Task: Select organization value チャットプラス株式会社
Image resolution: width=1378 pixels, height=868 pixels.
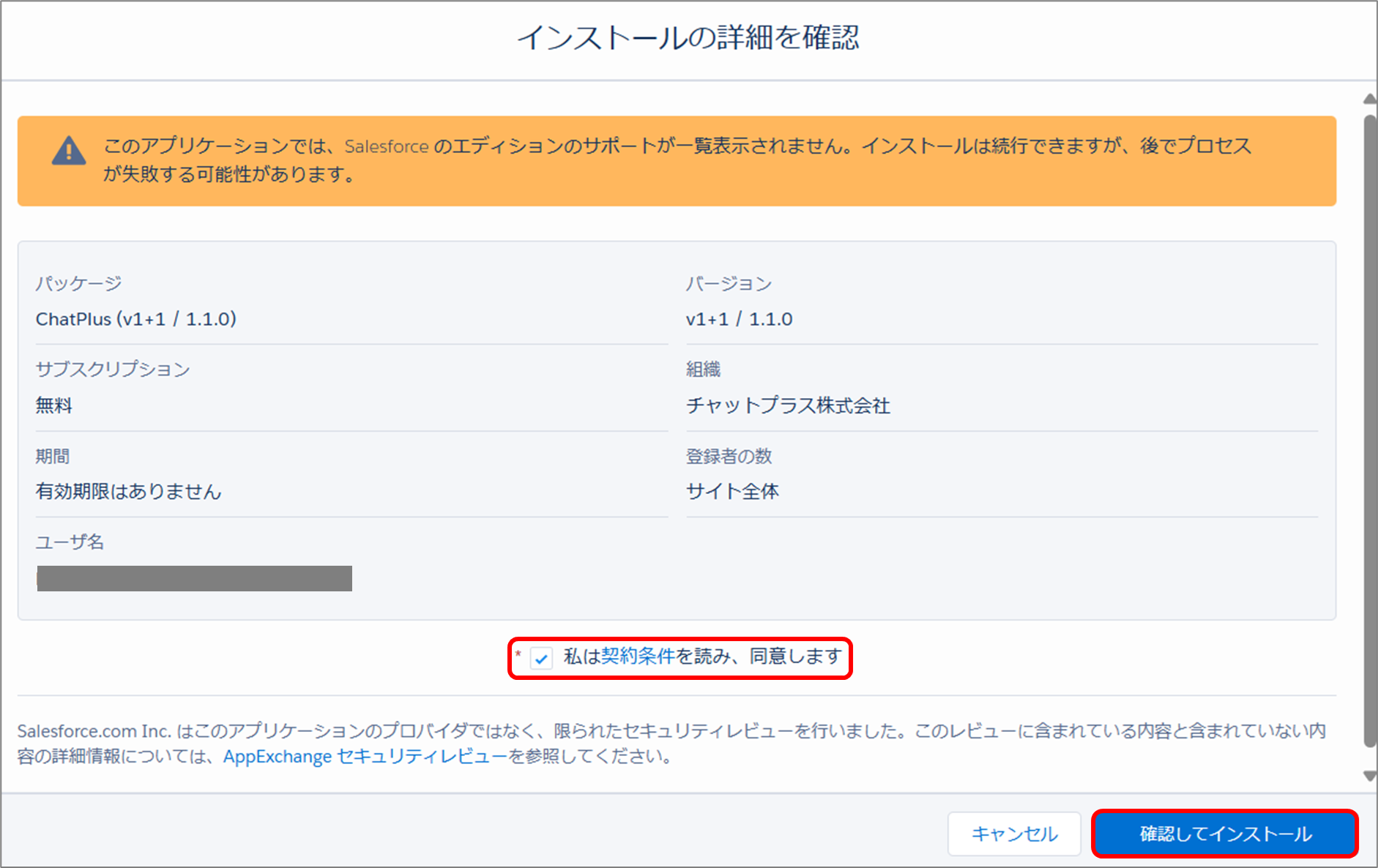Action: click(x=788, y=405)
